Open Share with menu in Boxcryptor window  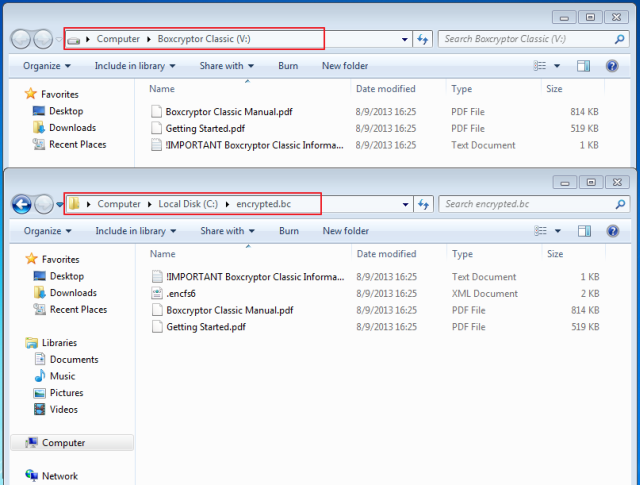(227, 66)
